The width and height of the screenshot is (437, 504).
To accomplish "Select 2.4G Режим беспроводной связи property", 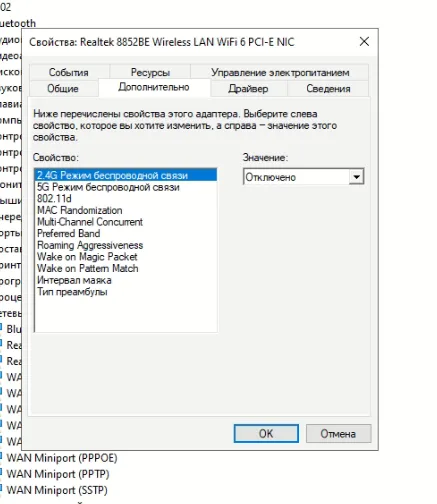I will pos(126,175).
